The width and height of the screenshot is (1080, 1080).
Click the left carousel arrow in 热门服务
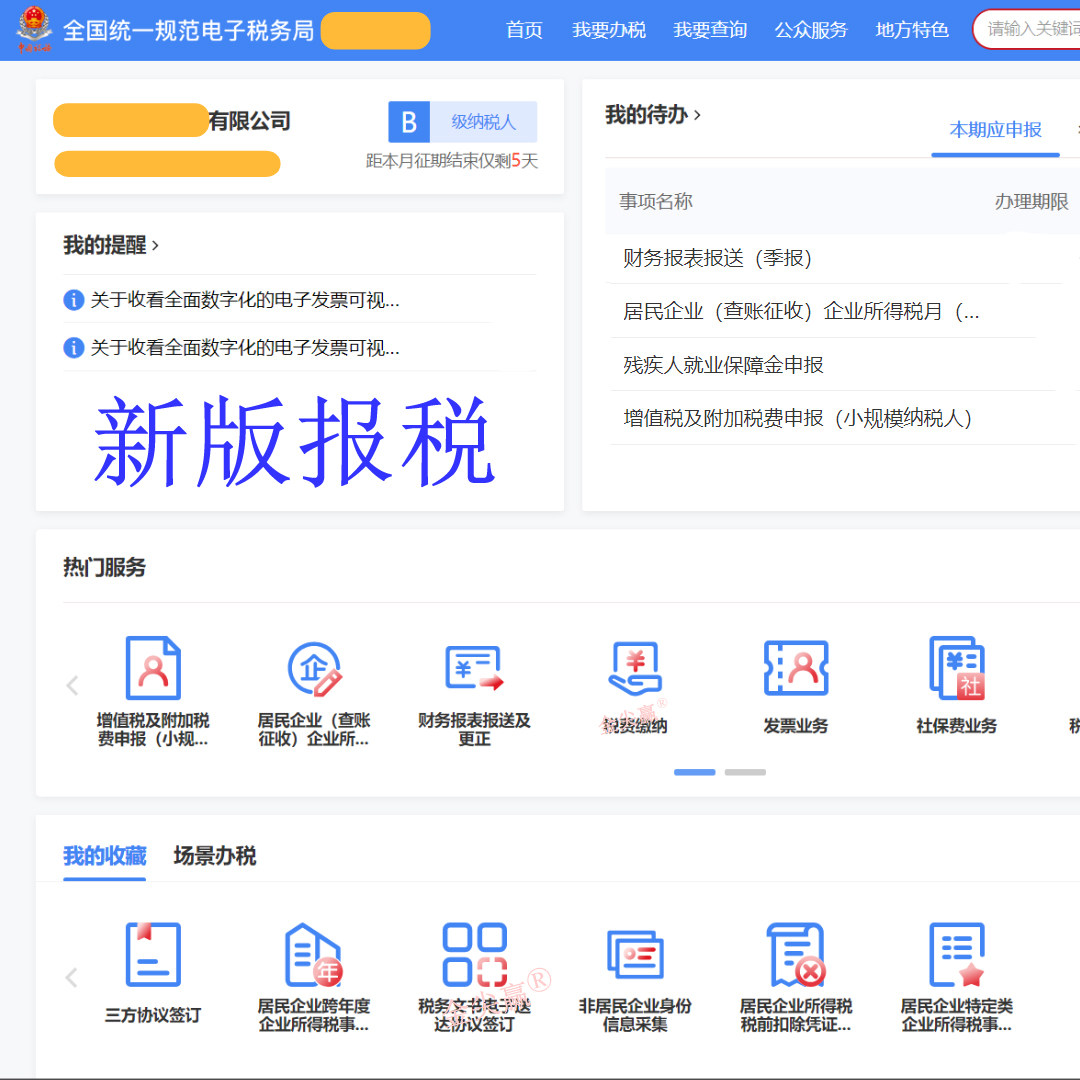(x=71, y=685)
